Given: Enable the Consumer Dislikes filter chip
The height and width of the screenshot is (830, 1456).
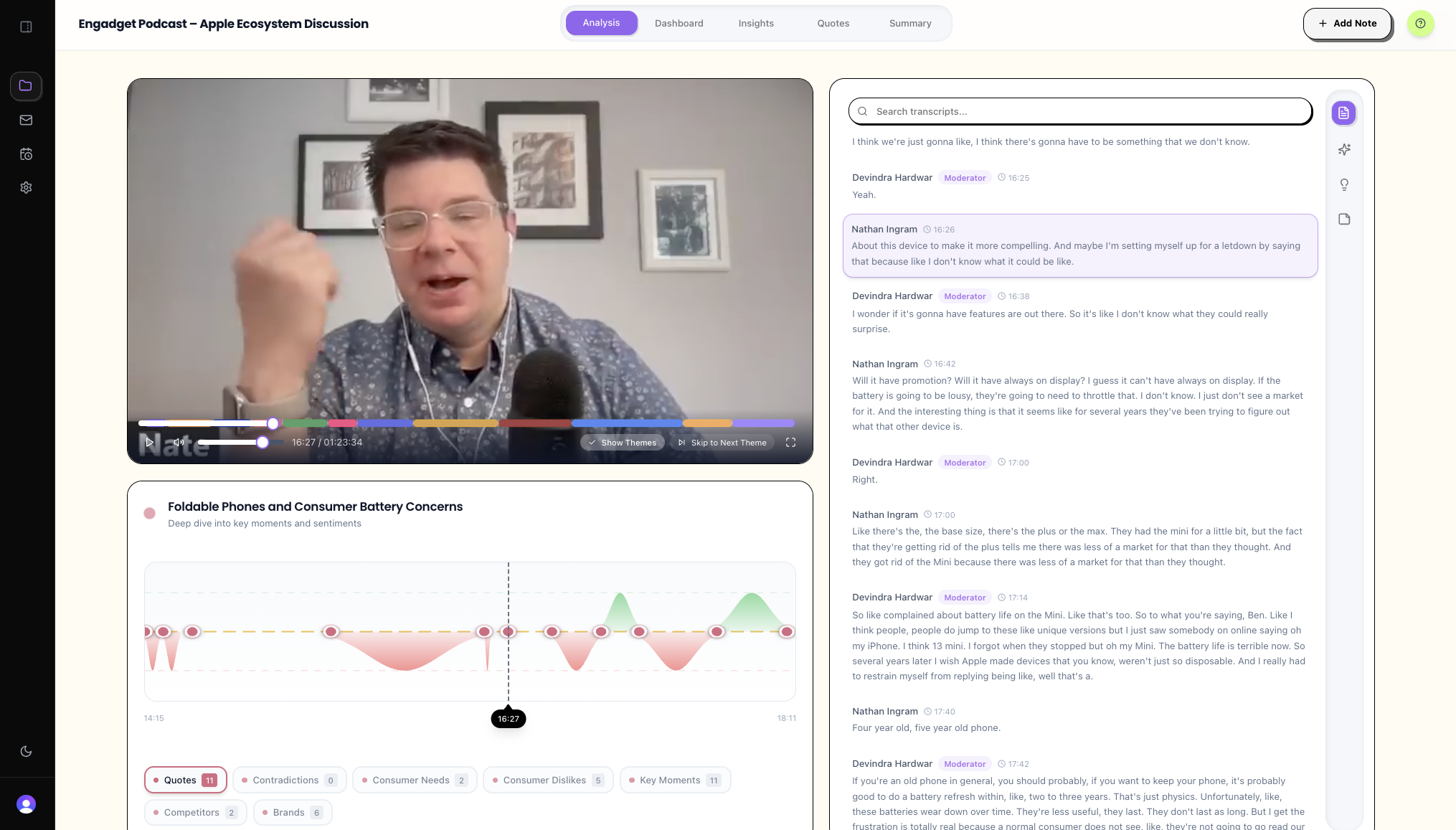Looking at the screenshot, I should coord(547,780).
